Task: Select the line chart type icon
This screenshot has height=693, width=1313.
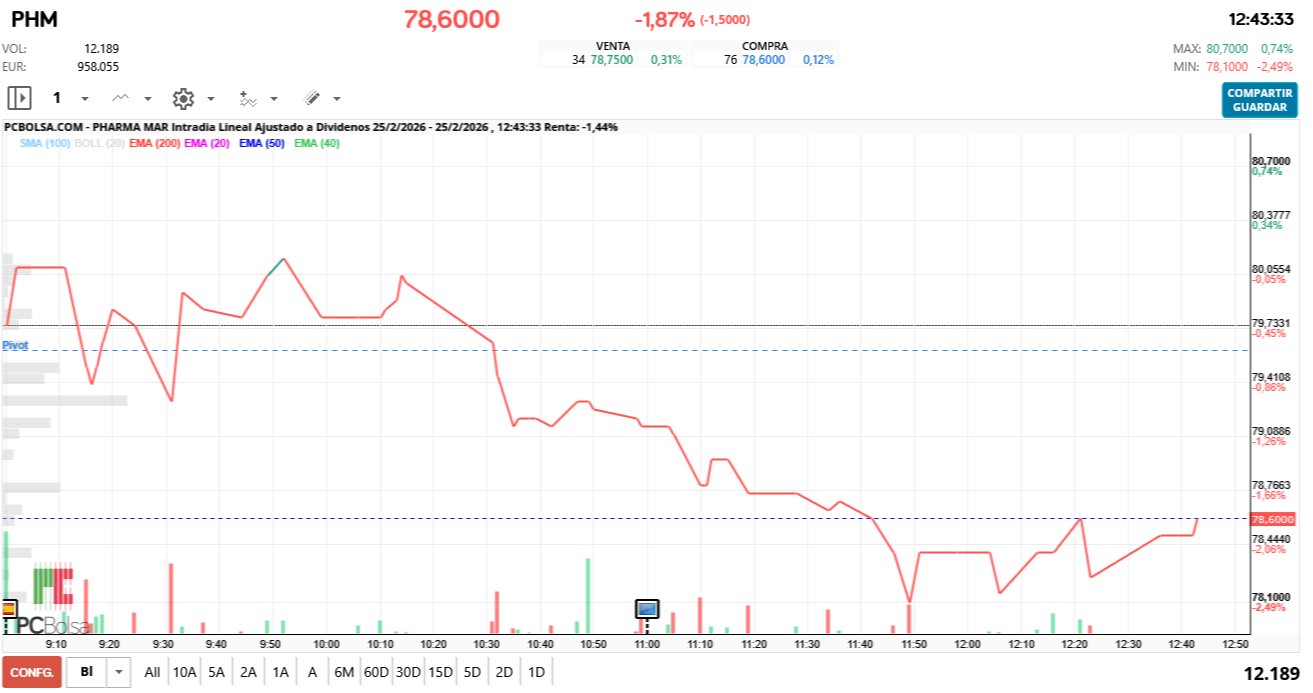Action: (120, 98)
